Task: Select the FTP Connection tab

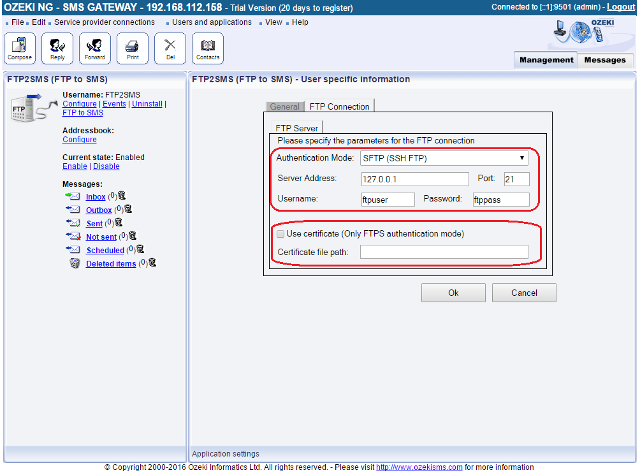Action: tap(339, 107)
